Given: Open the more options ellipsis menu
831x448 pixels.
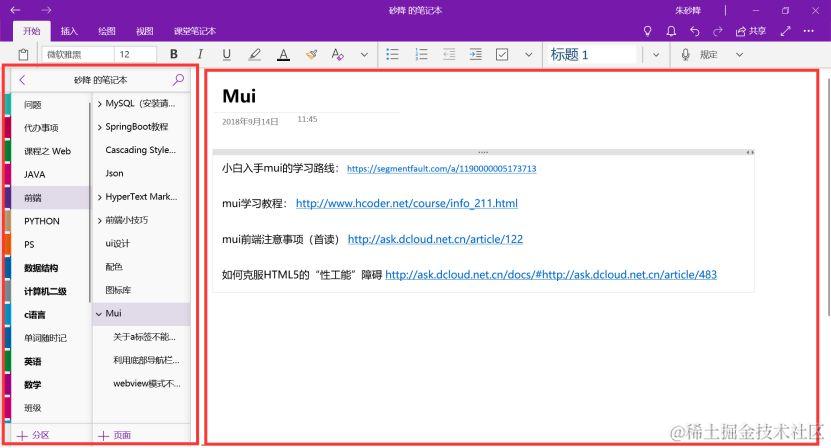Looking at the screenshot, I should pos(808,31).
